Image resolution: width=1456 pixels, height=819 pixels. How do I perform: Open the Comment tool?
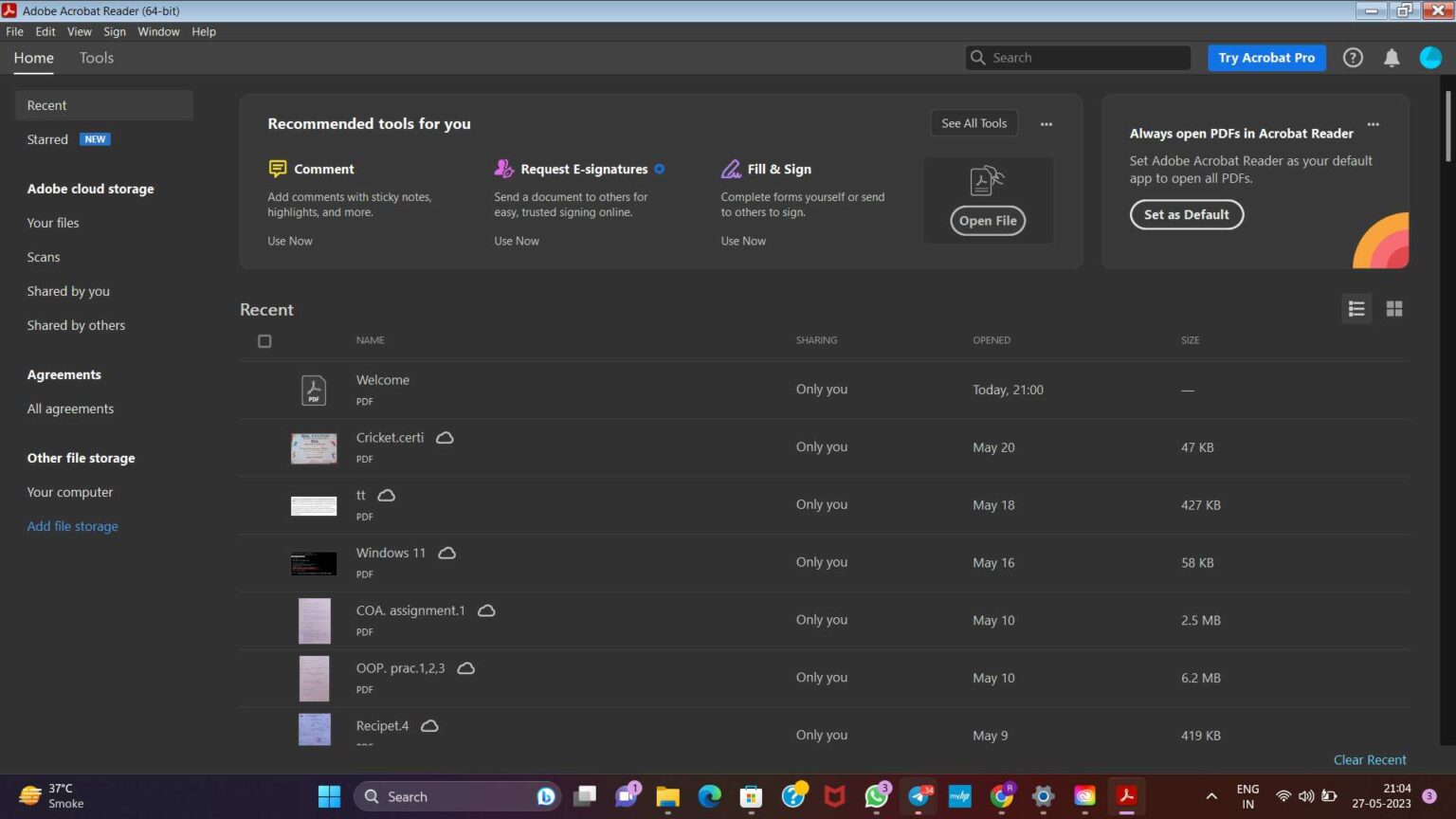323,169
